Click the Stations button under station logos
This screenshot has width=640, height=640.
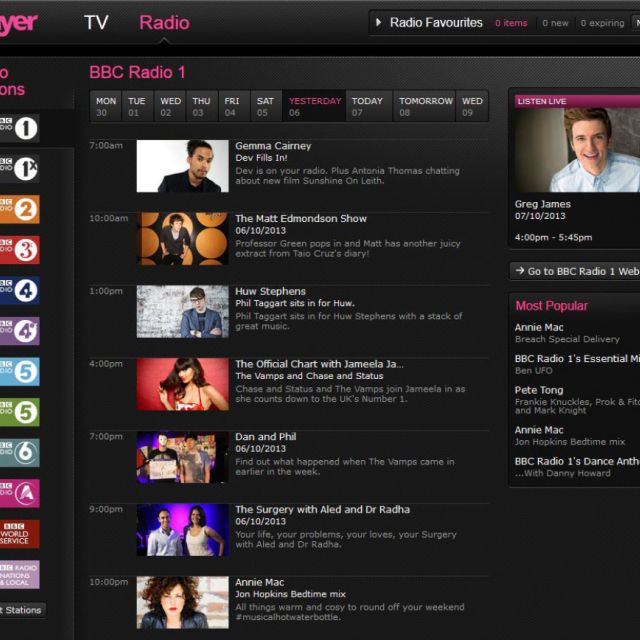[x=22, y=610]
